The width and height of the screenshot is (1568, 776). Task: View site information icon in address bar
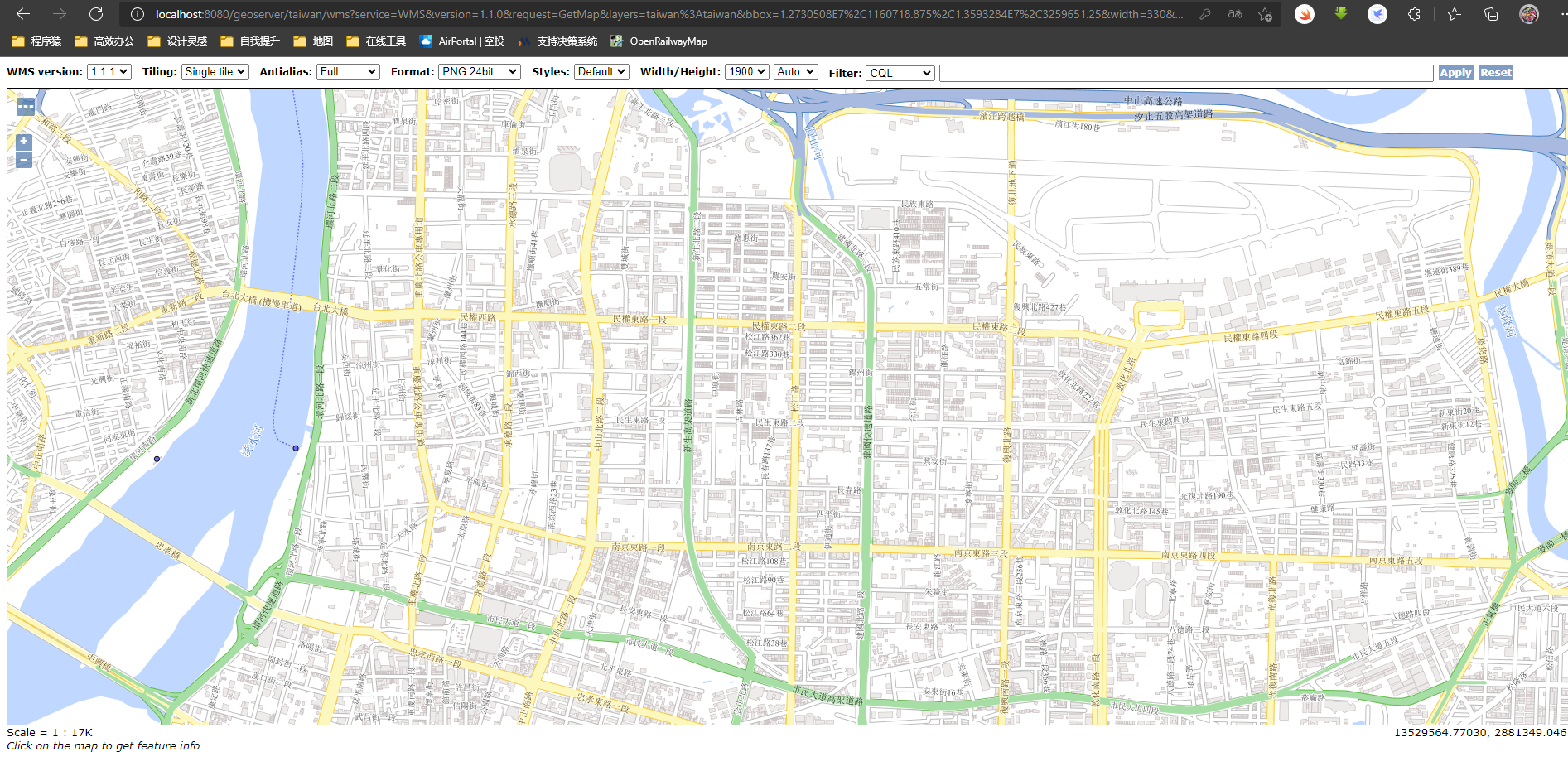138,14
